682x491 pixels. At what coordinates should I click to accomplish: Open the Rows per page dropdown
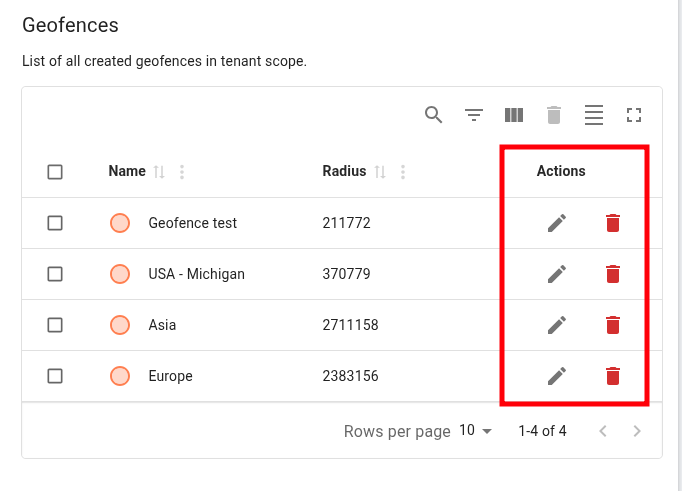click(476, 431)
